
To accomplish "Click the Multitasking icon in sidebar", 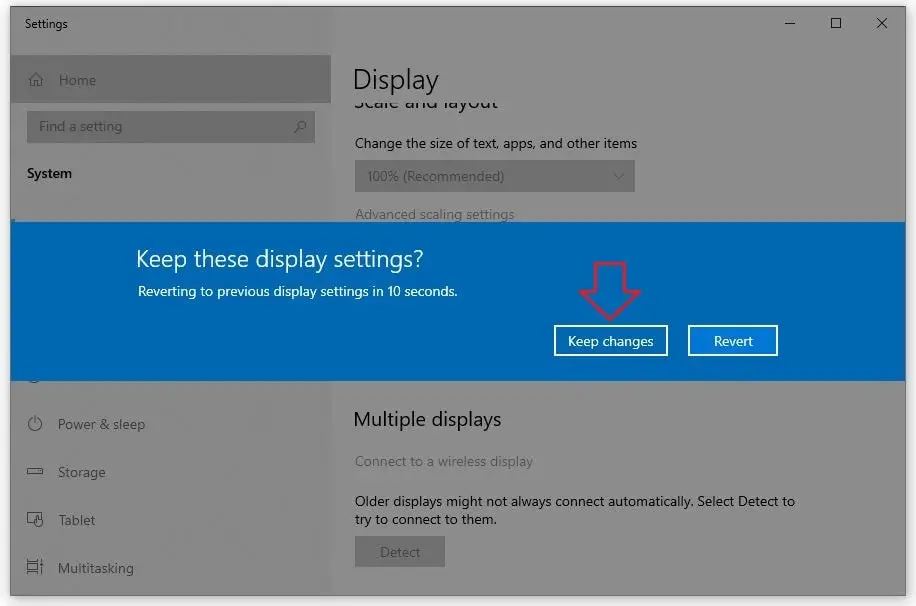I will click(36, 568).
